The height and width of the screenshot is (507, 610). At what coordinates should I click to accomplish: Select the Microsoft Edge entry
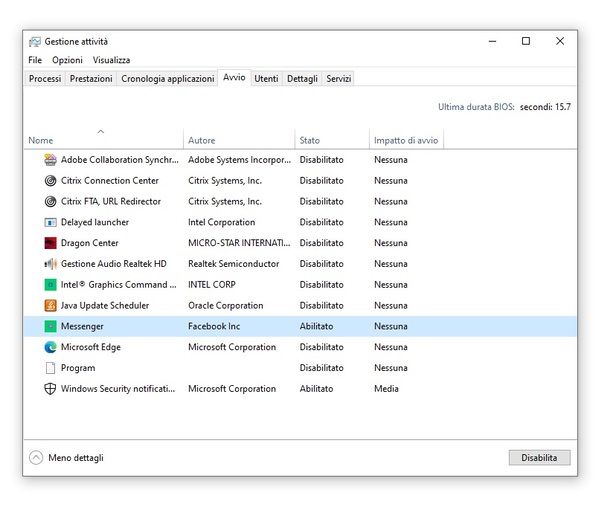coord(91,347)
